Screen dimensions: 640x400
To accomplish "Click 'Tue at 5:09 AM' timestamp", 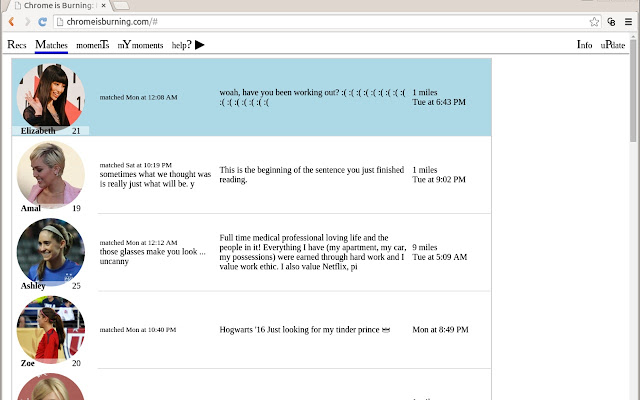I will pyautogui.click(x=440, y=257).
